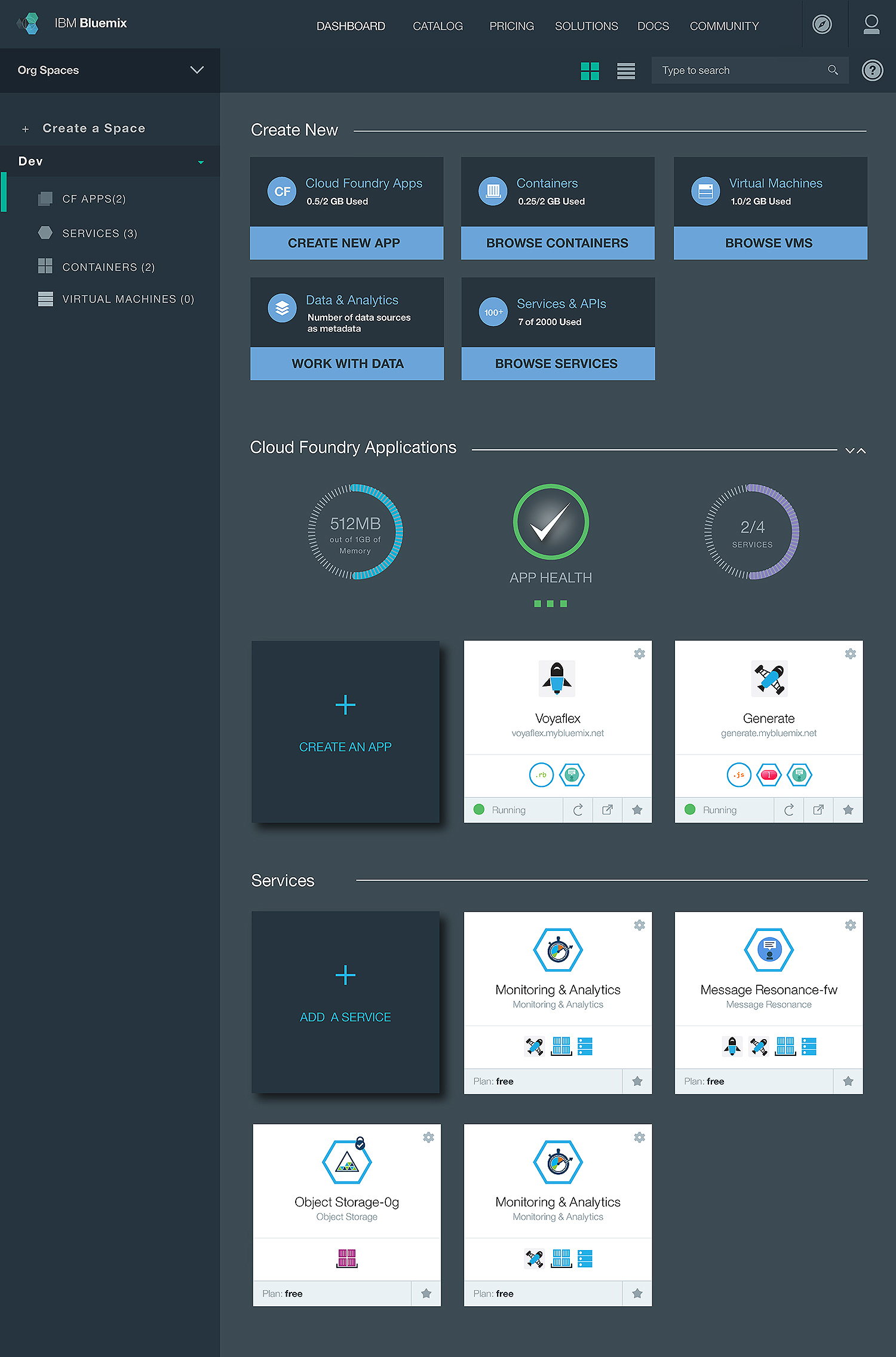Click the Services & APIs 100+ icon
This screenshot has width=896, height=1357.
coord(493,312)
